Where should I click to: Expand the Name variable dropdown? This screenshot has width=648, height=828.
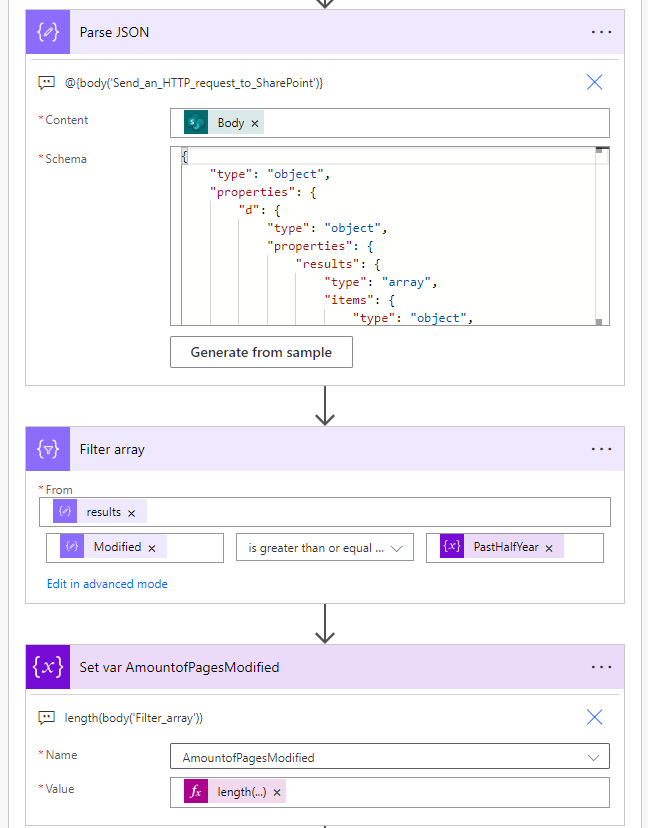point(595,758)
